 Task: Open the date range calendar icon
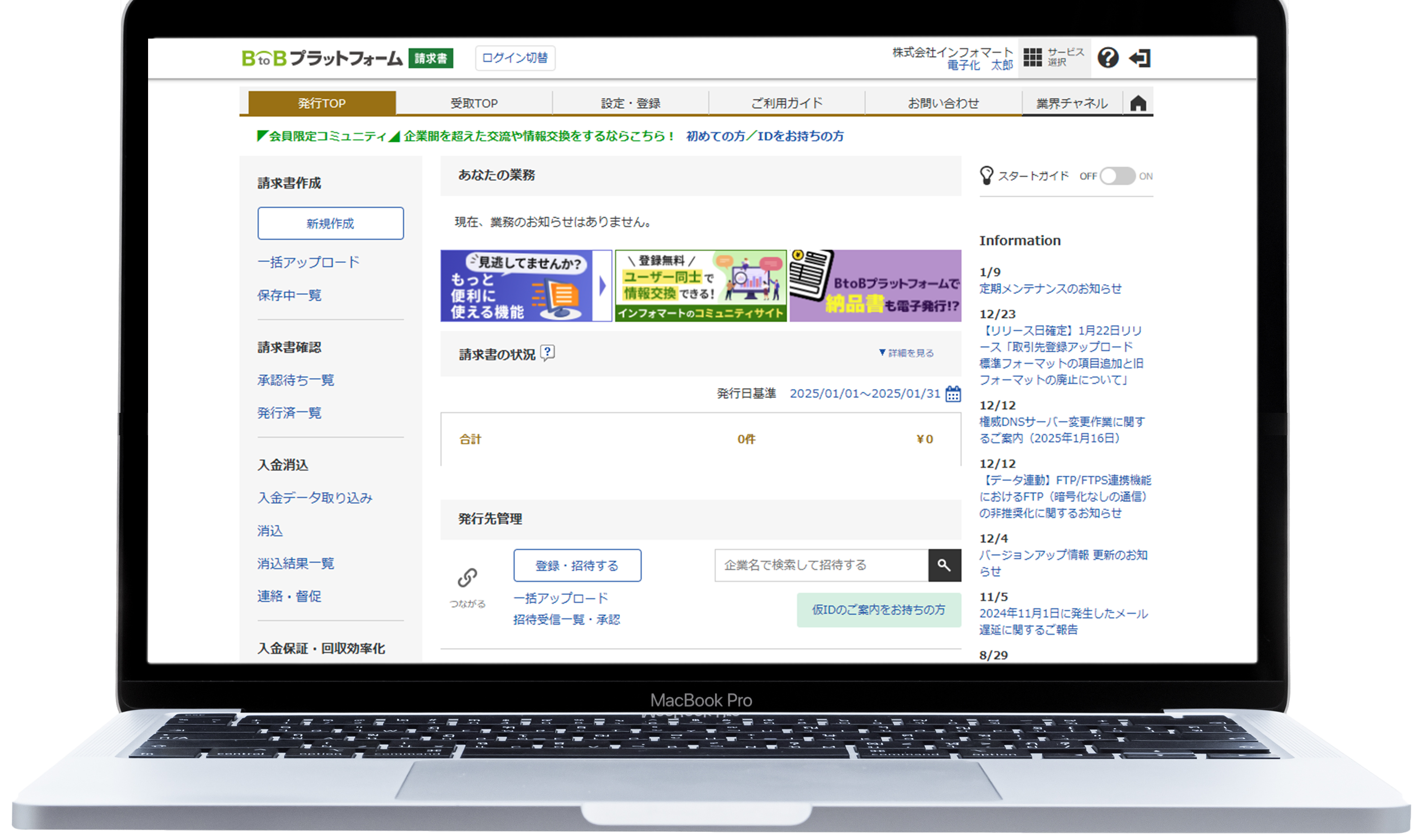(953, 394)
